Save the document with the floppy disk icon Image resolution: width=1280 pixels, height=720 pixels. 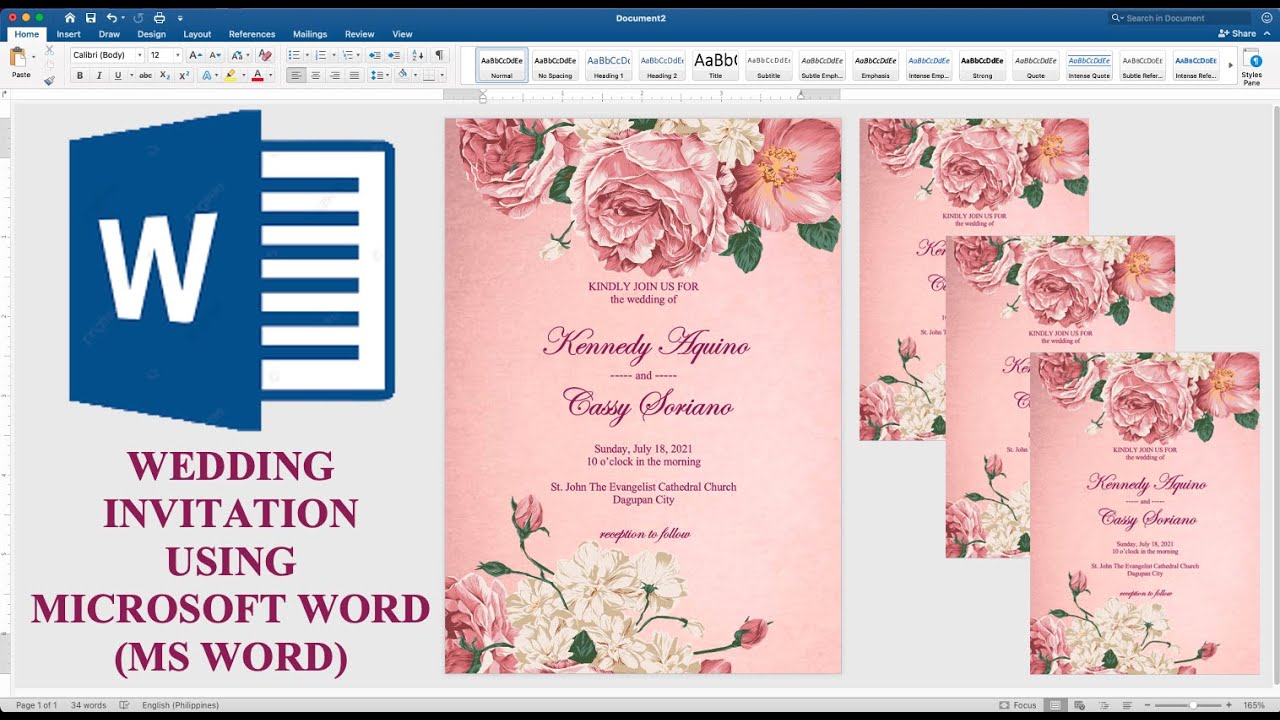(x=91, y=18)
